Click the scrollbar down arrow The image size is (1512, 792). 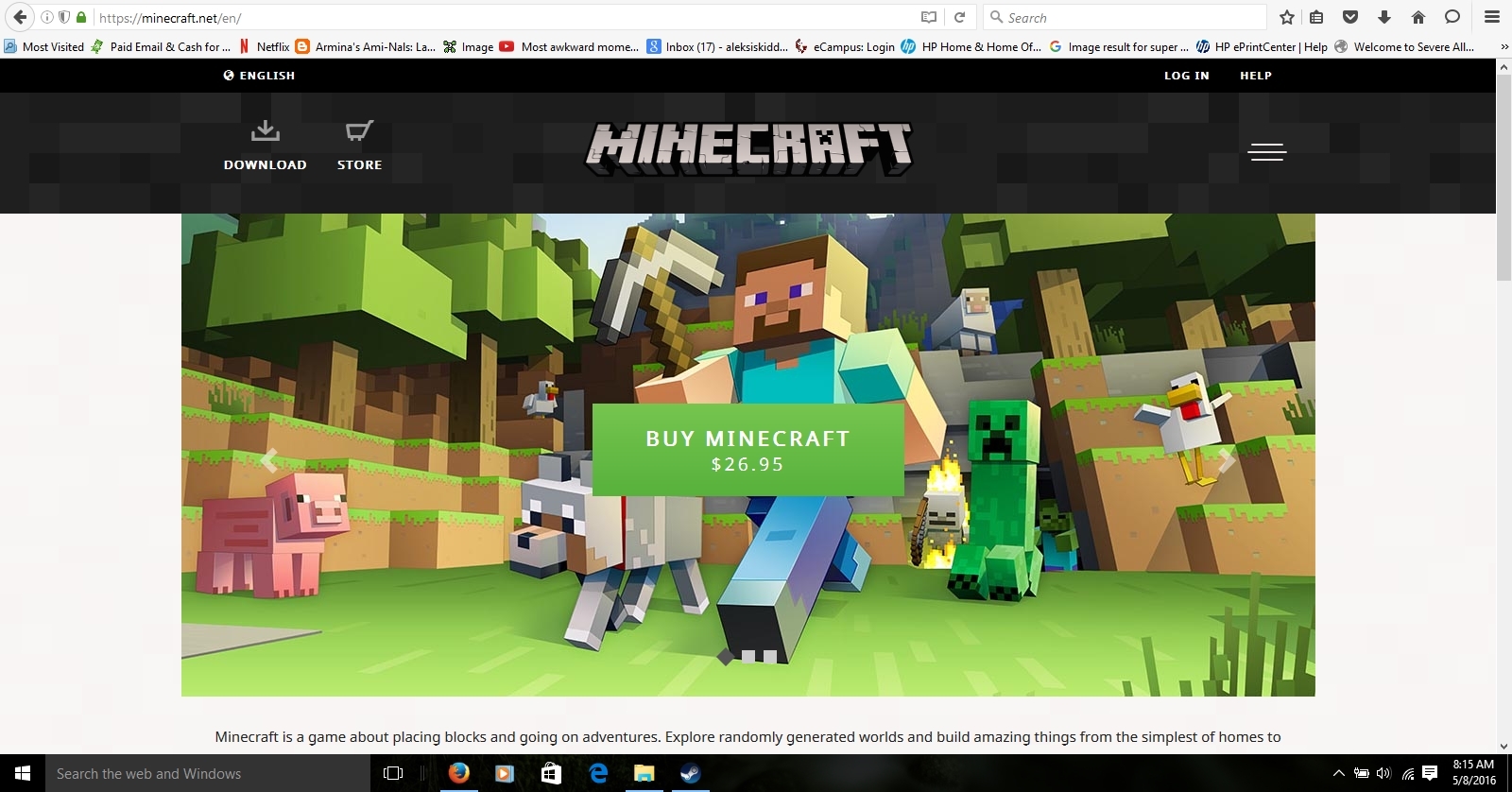tap(1503, 746)
